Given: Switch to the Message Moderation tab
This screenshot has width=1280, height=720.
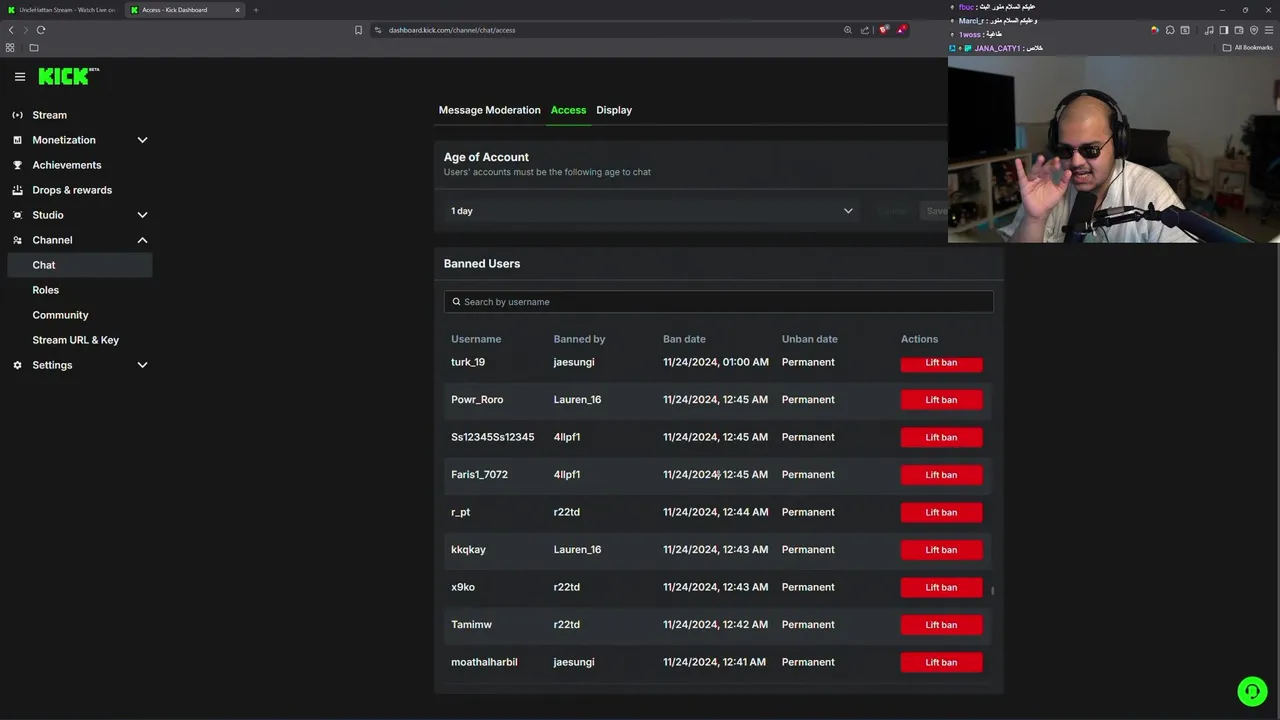Looking at the screenshot, I should (489, 110).
